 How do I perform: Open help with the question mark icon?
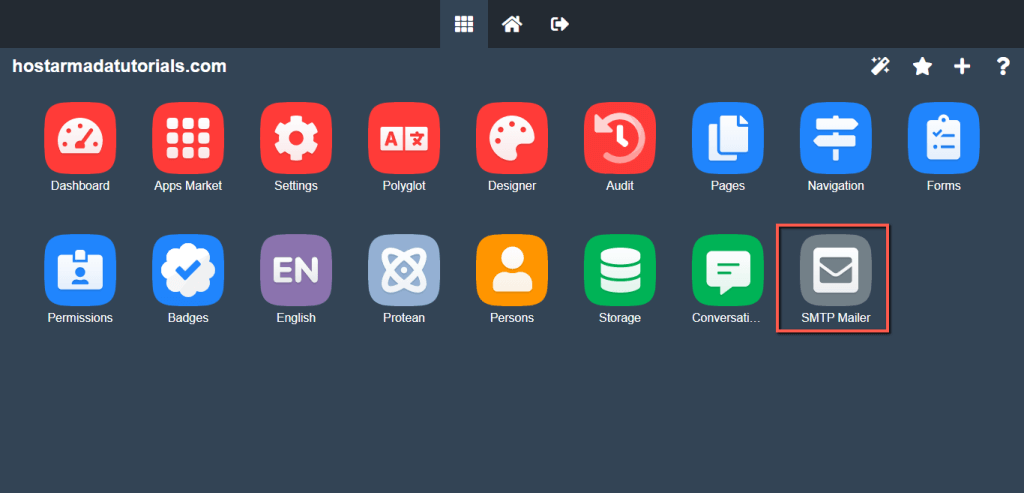point(1004,66)
